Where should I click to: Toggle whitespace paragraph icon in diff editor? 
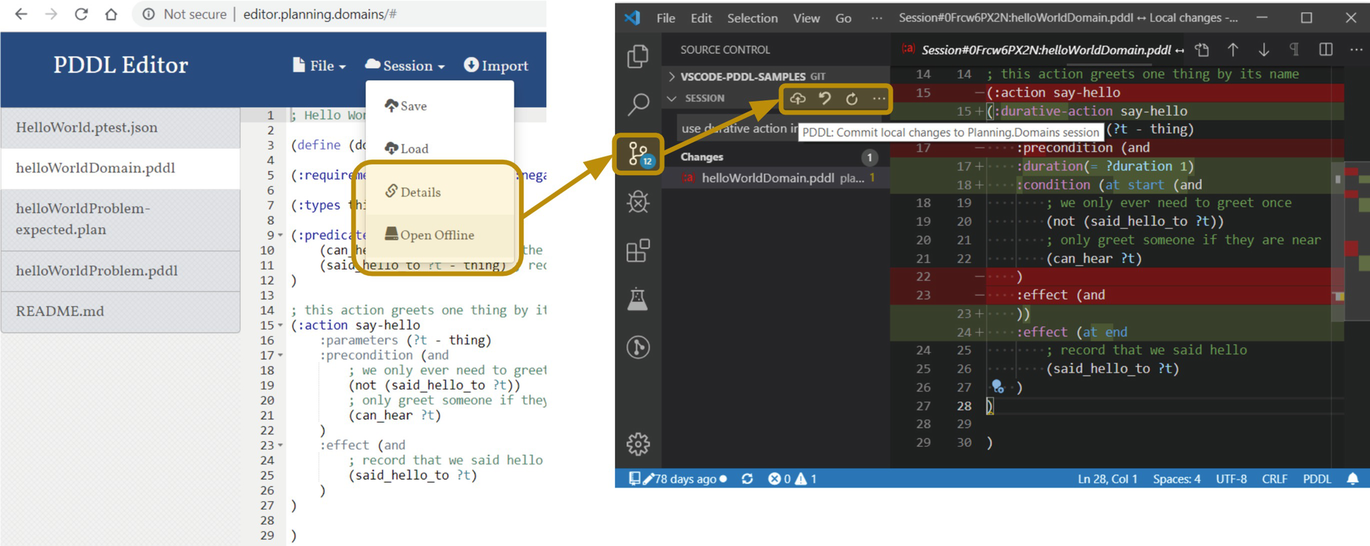1295,50
